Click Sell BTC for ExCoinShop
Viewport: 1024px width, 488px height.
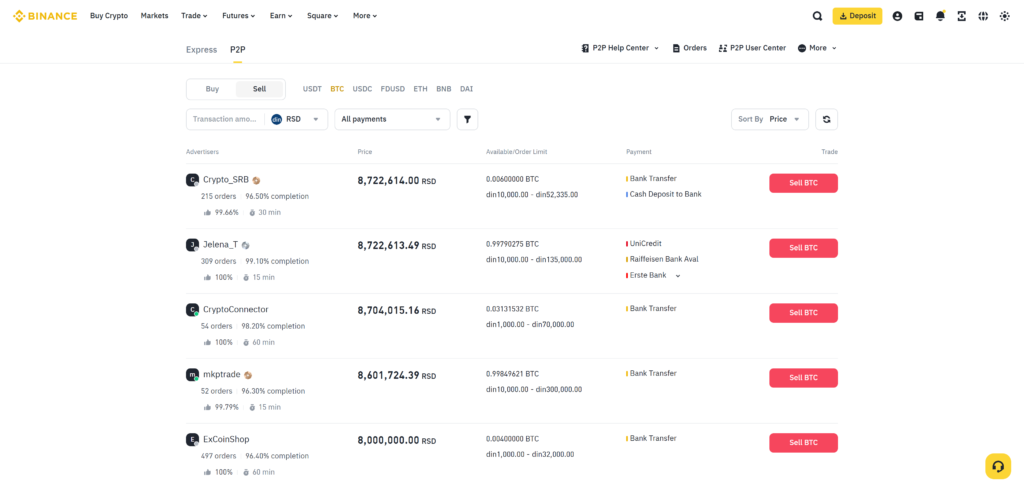[x=803, y=443]
